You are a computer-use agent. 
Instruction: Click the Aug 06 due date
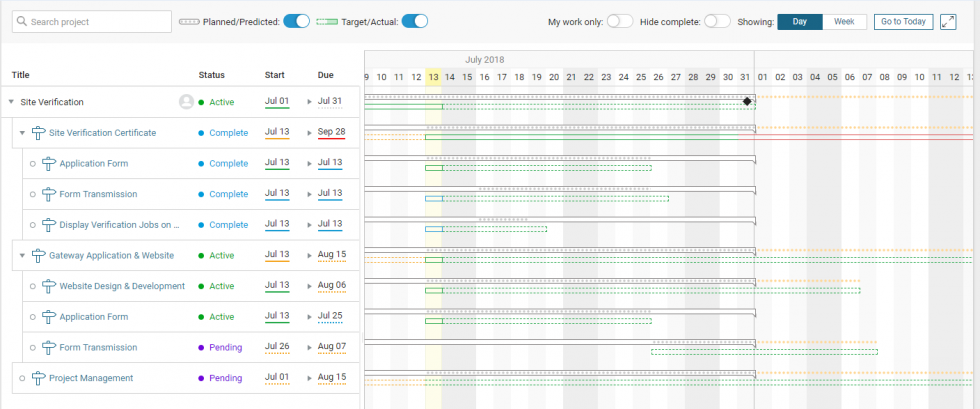coord(331,285)
